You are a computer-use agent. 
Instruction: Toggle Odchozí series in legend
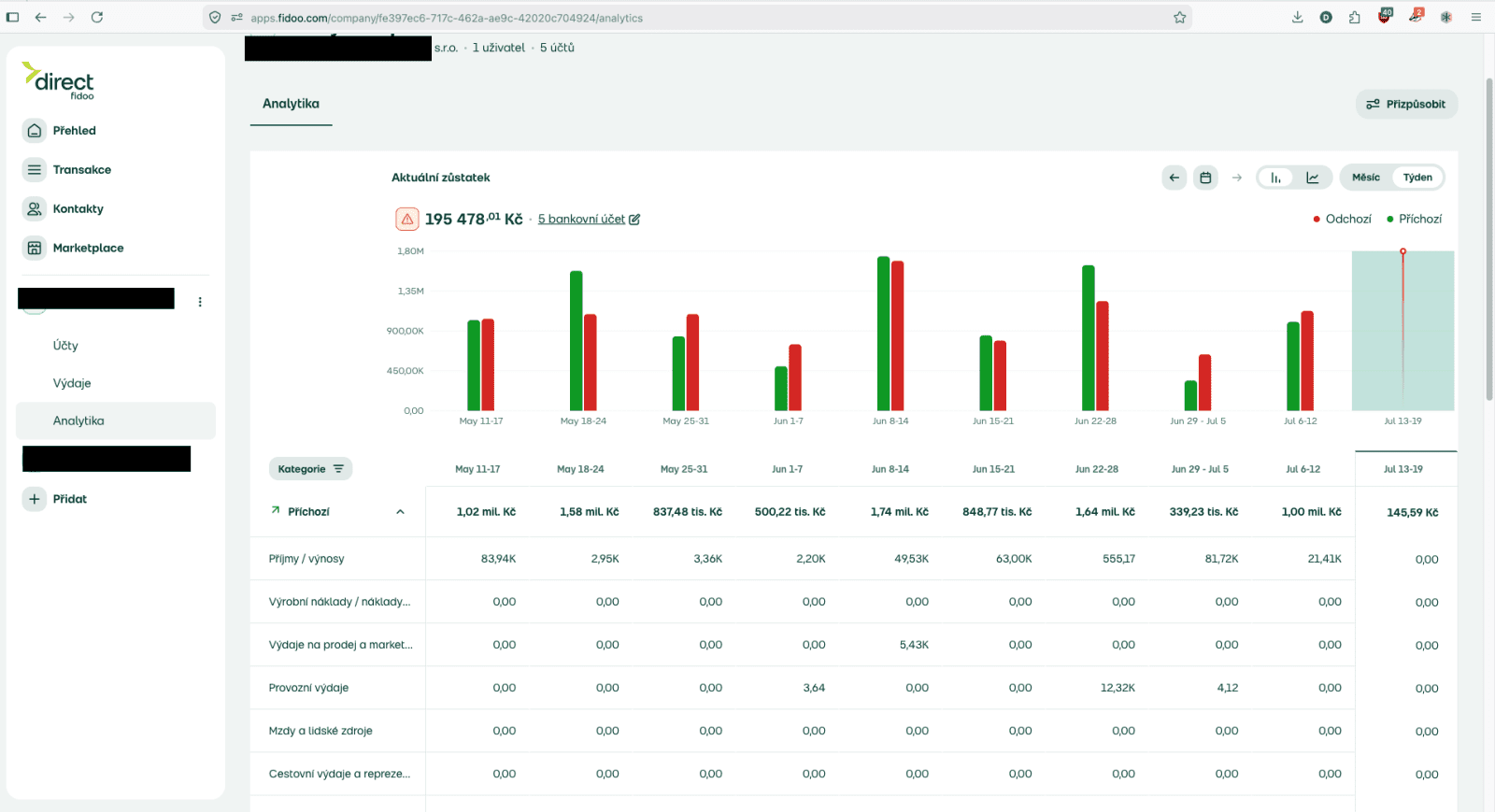point(1343,220)
